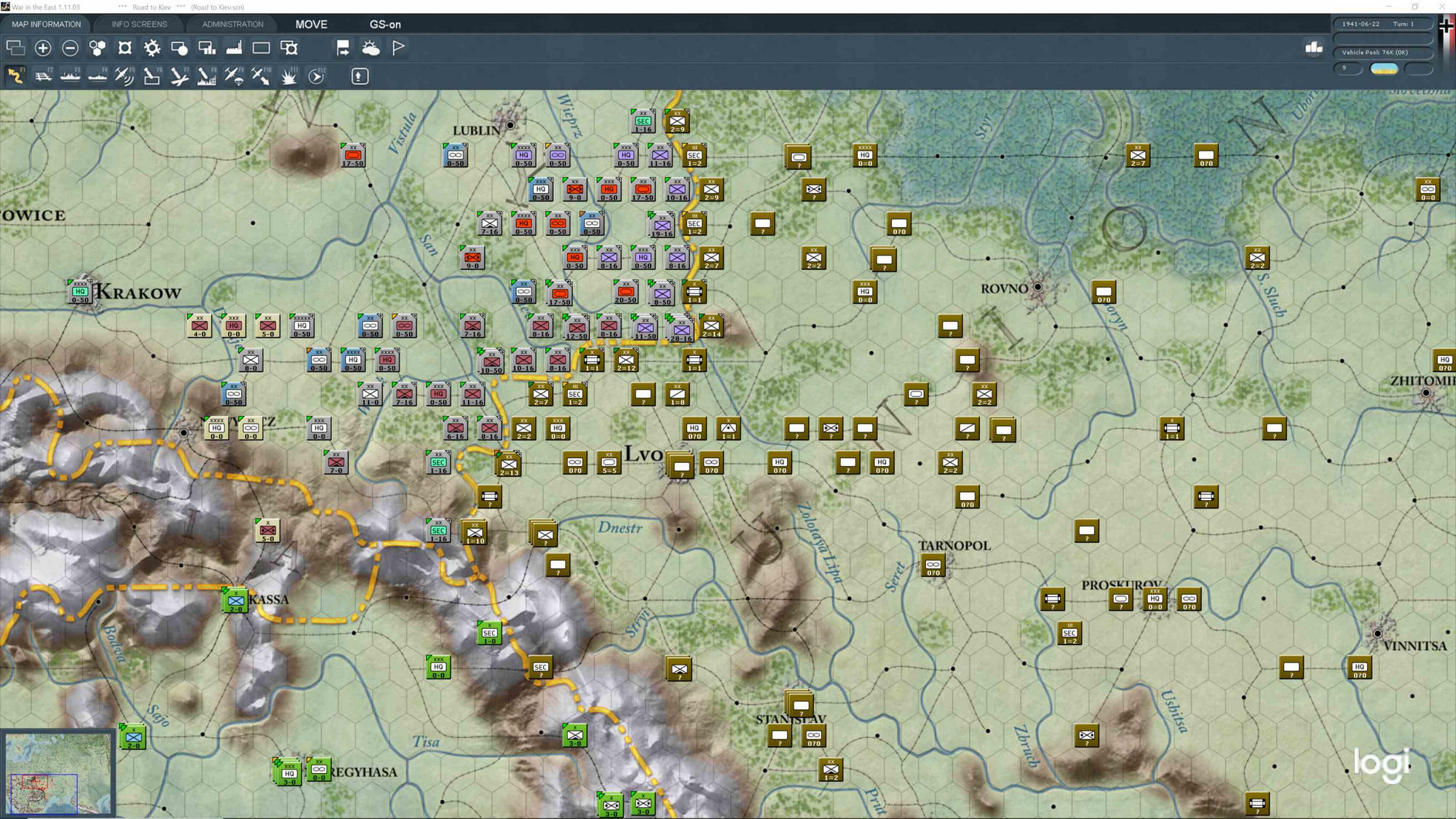Toggle the overlapping windows icon
1456x819 pixels.
pos(15,48)
